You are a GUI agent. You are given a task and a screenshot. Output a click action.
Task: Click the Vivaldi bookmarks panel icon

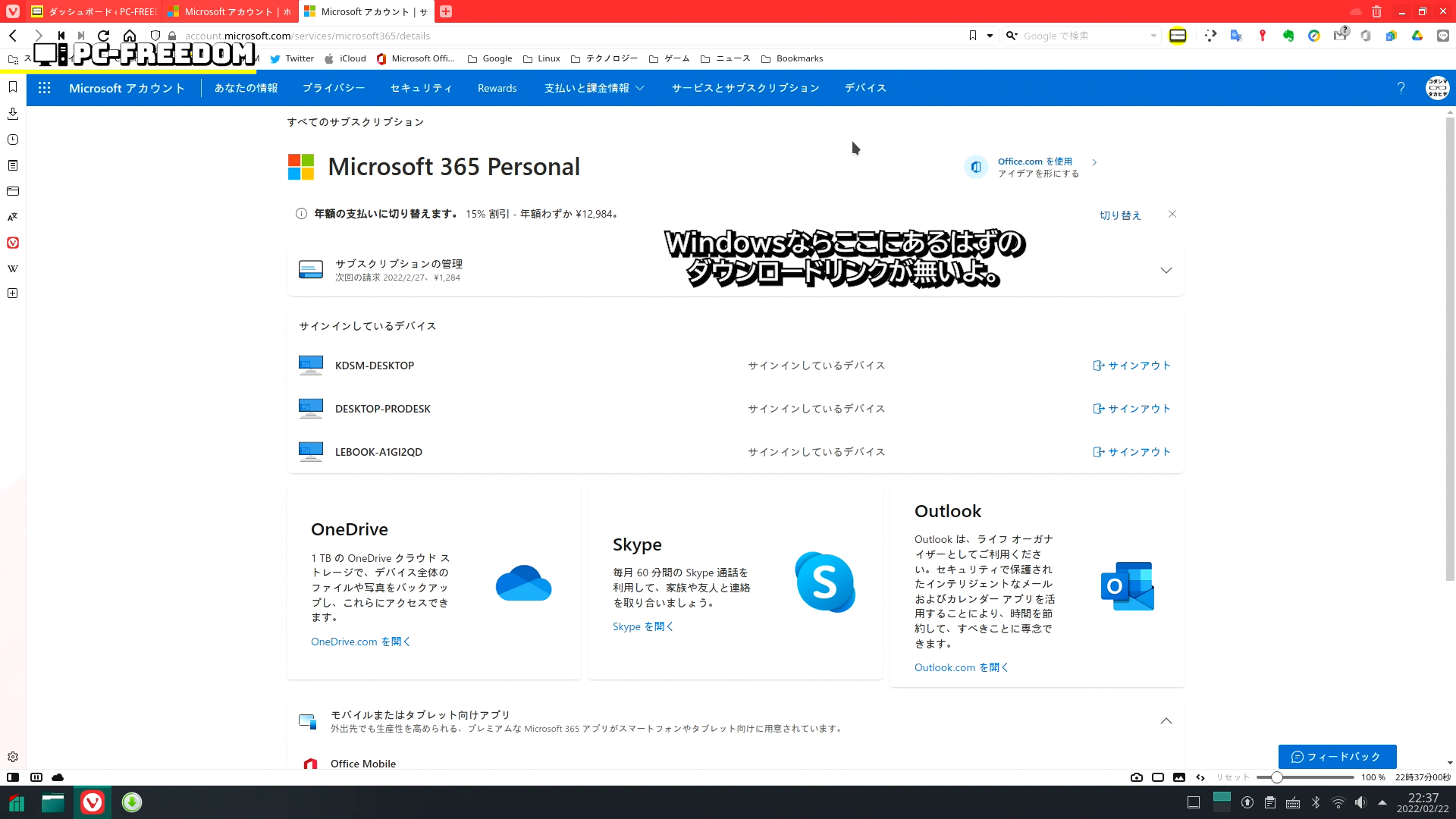[13, 87]
